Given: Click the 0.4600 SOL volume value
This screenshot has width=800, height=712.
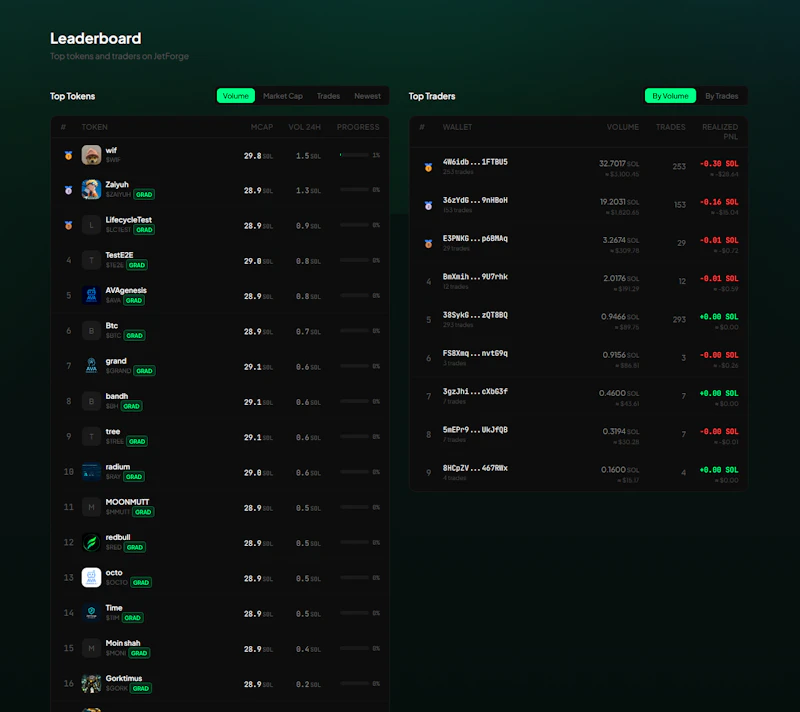Looking at the screenshot, I should point(619,393).
